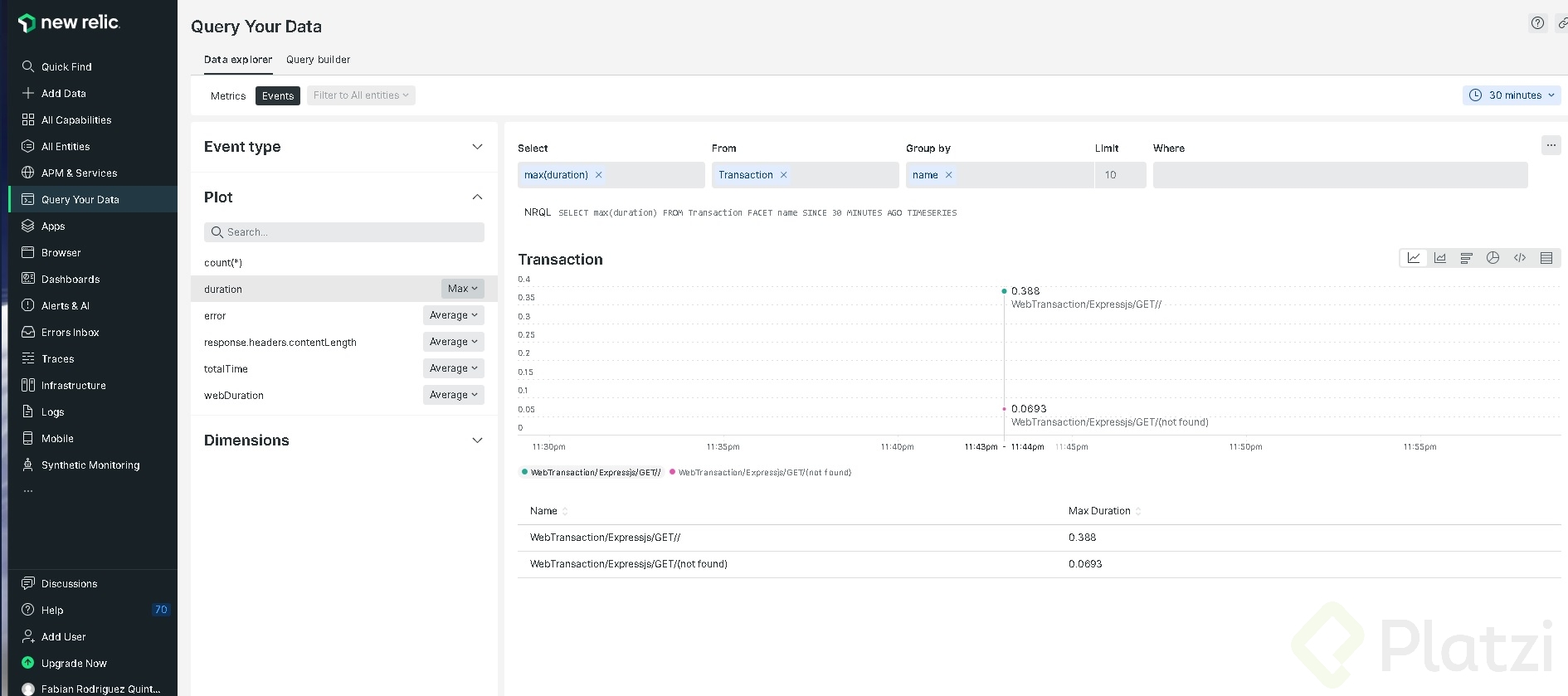
Task: Open the three-dot options menu by Where
Action: point(1551,145)
